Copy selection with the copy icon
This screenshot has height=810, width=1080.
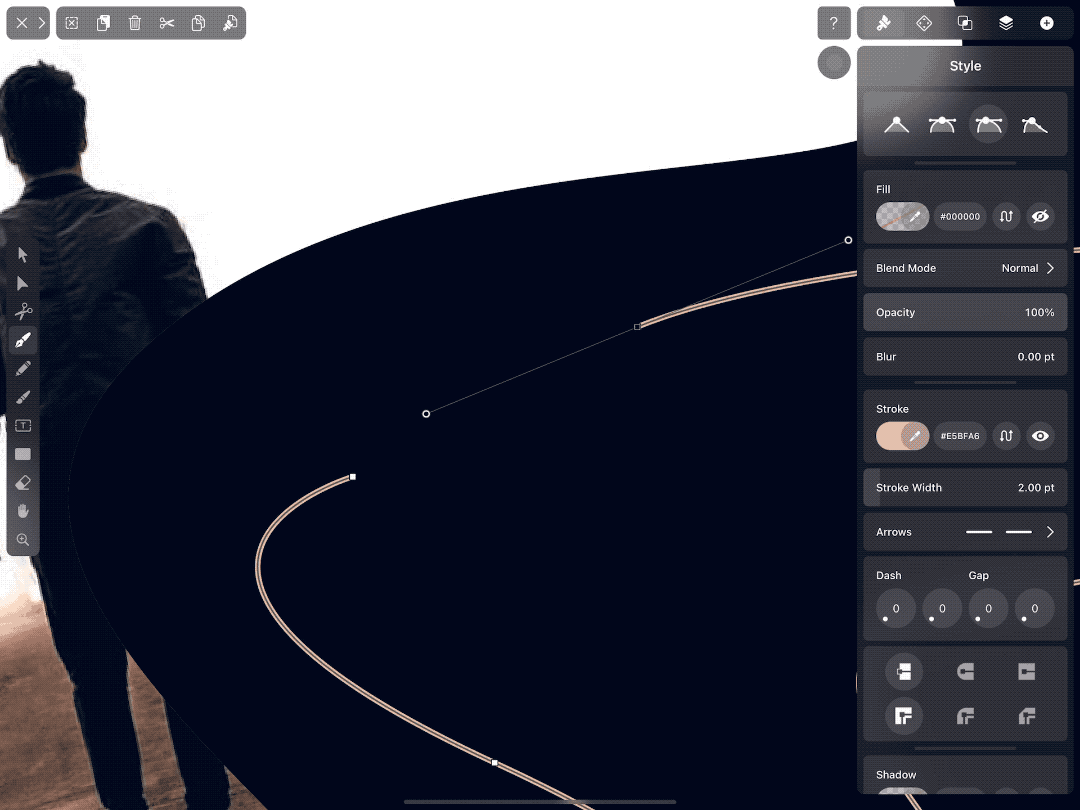tap(198, 23)
